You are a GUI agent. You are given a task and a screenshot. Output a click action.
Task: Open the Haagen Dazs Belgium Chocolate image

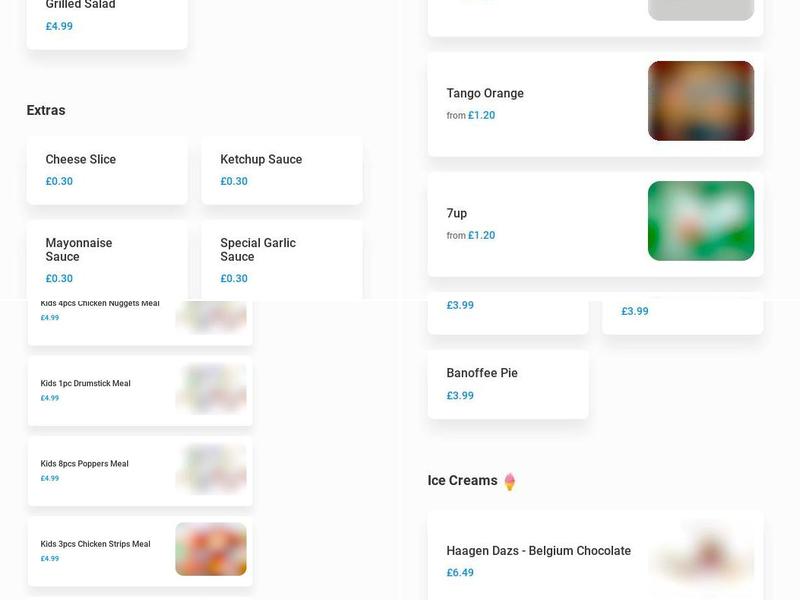click(701, 558)
